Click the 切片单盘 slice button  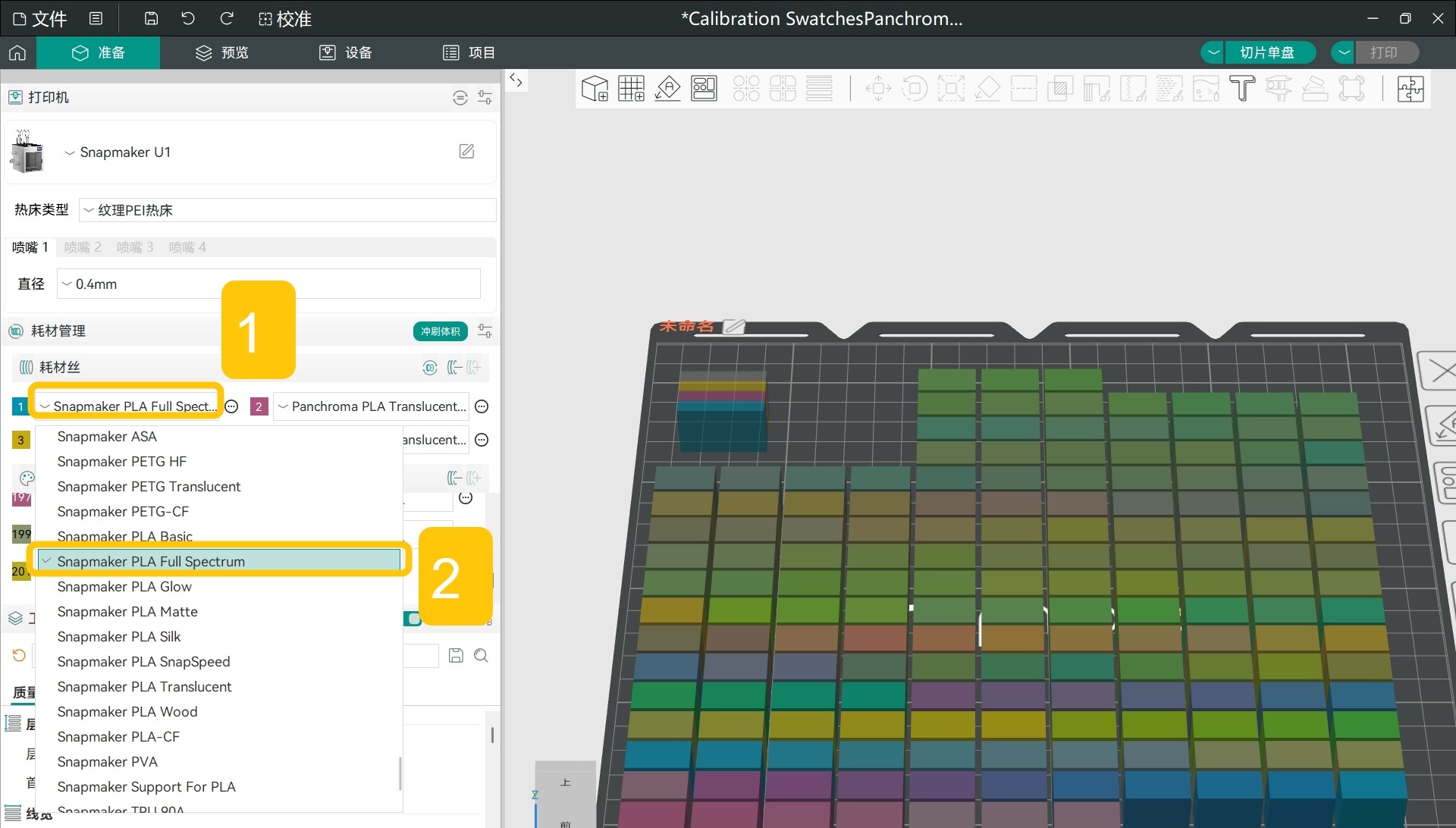point(1267,52)
